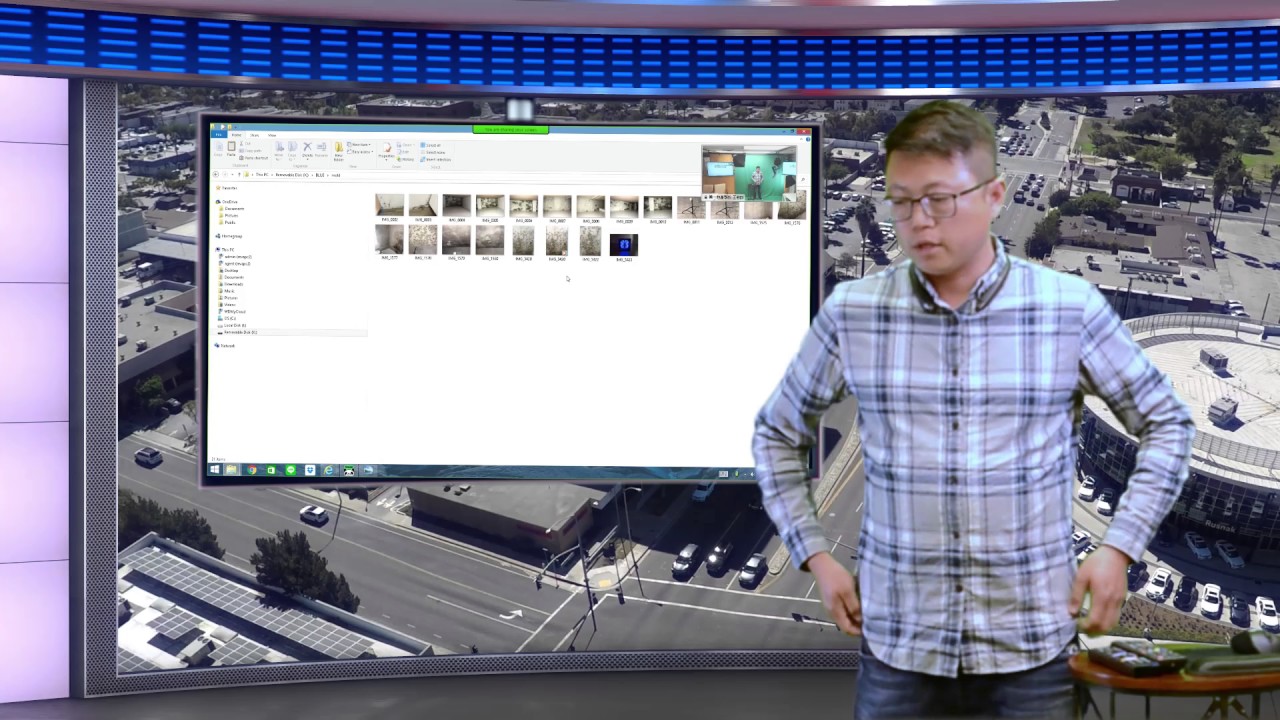Click the History command
This screenshot has height=720, width=1280.
click(405, 159)
